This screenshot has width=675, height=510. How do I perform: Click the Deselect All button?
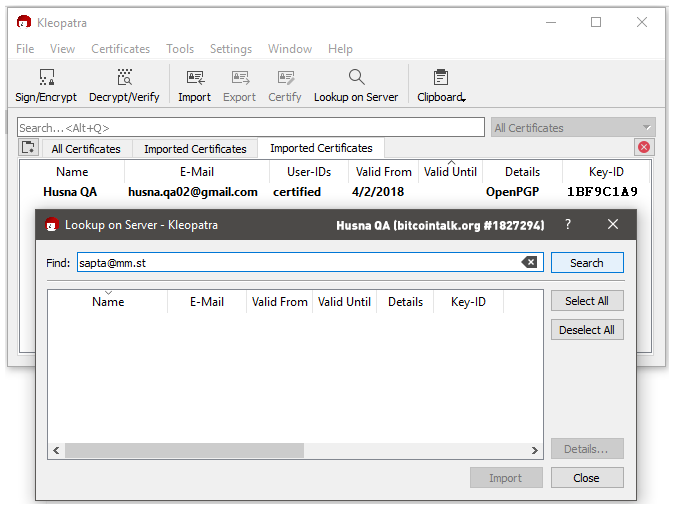pyautogui.click(x=587, y=330)
